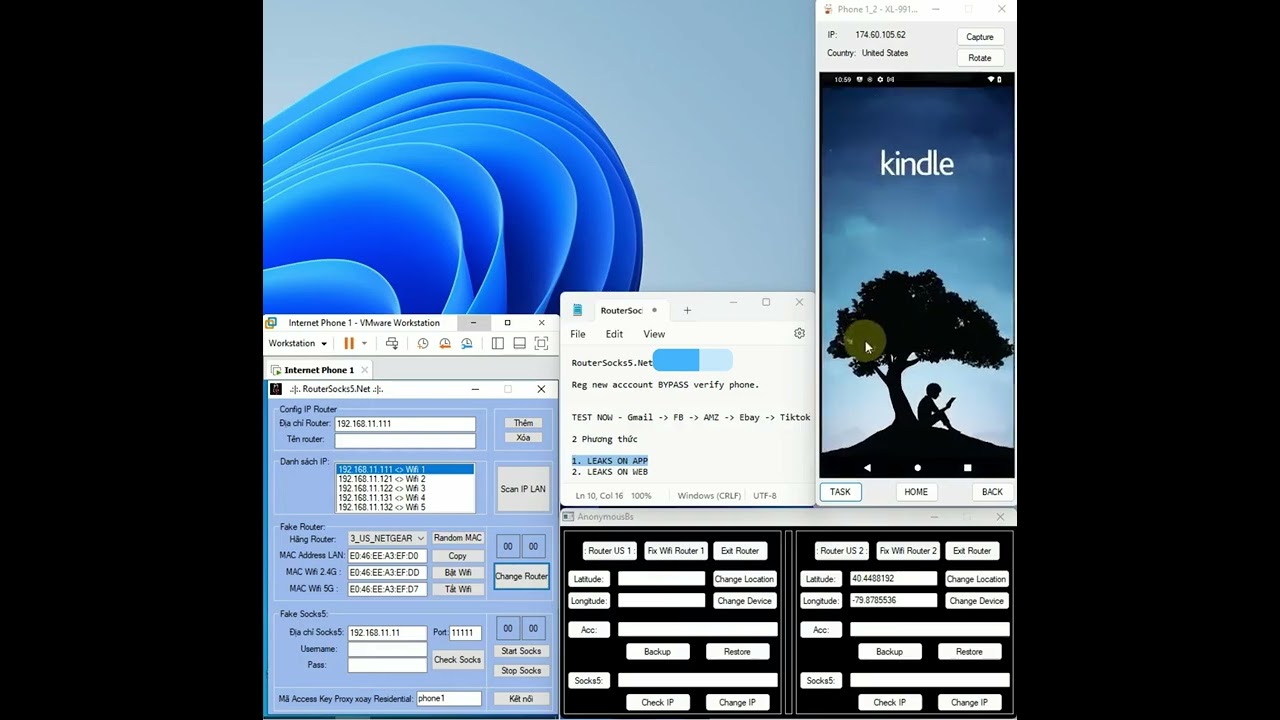
Task: Click the Start Socks button
Action: pos(521,651)
